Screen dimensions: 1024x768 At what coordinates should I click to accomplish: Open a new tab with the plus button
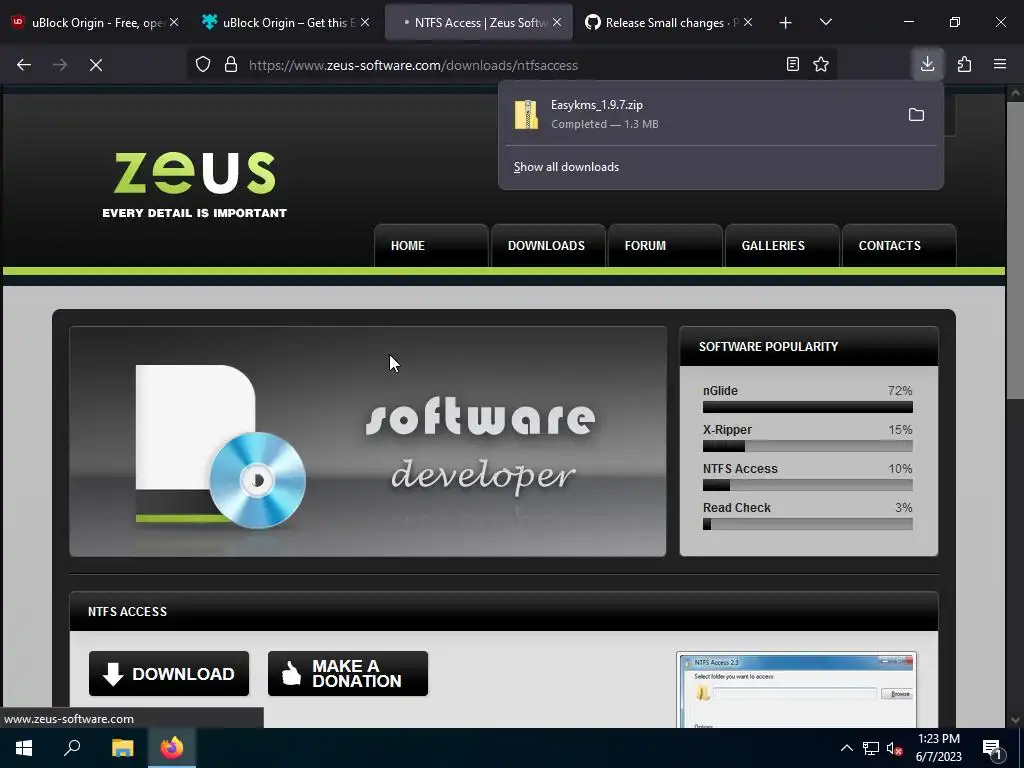(786, 23)
